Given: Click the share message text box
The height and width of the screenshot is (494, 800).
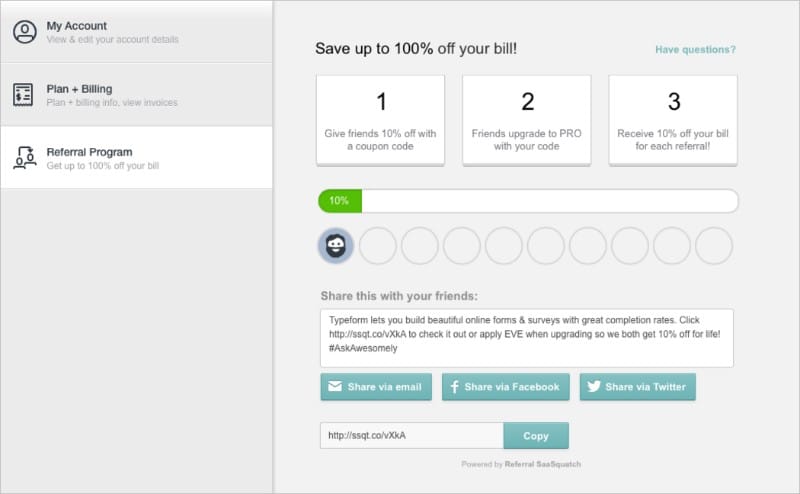Looking at the screenshot, I should [527, 338].
